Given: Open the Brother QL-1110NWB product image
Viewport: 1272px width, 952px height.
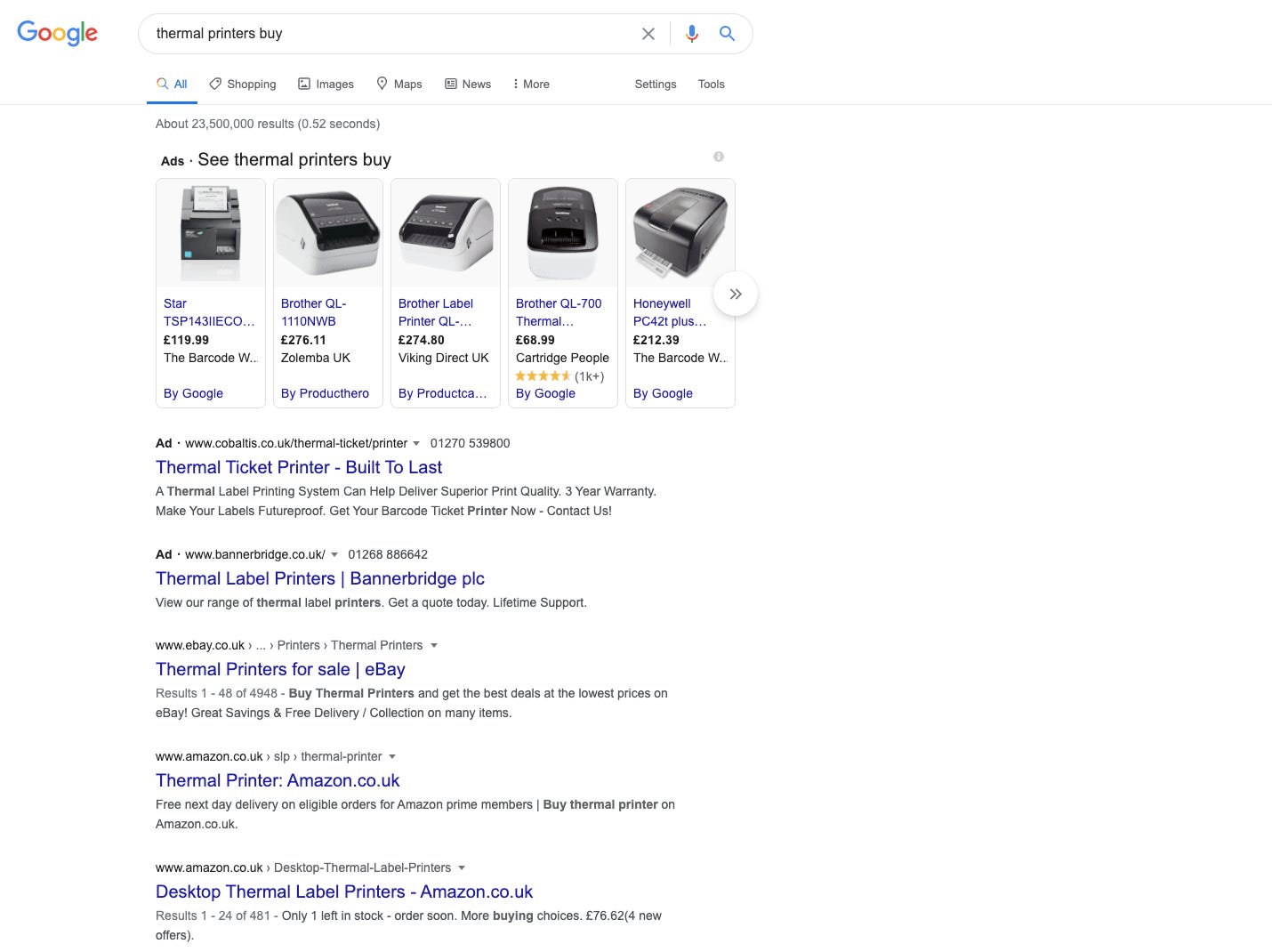Looking at the screenshot, I should click(x=328, y=233).
